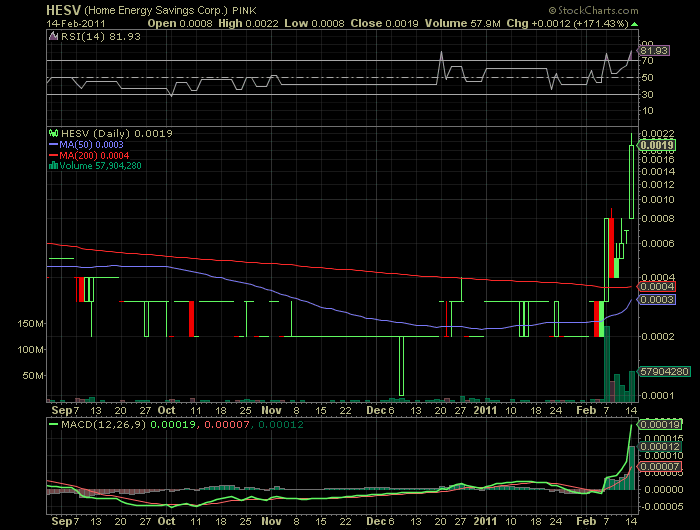Click the 50 level RSI axis label
Viewport: 700px width, 530px height.
coord(648,77)
